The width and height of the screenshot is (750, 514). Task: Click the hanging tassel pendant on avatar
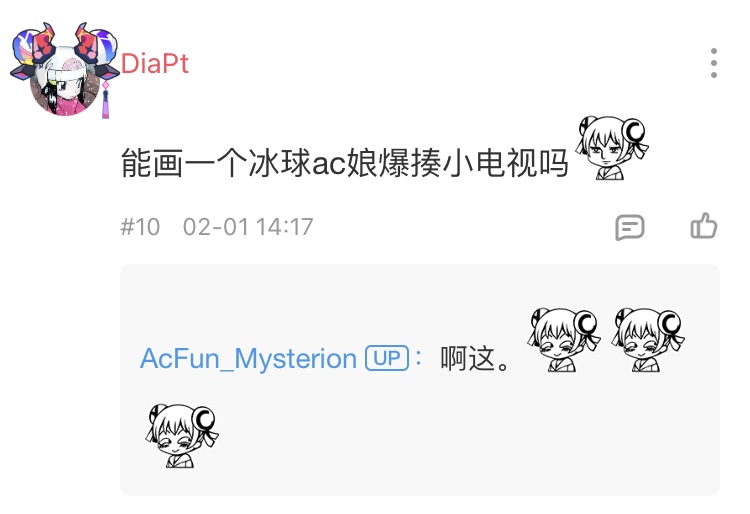point(105,99)
